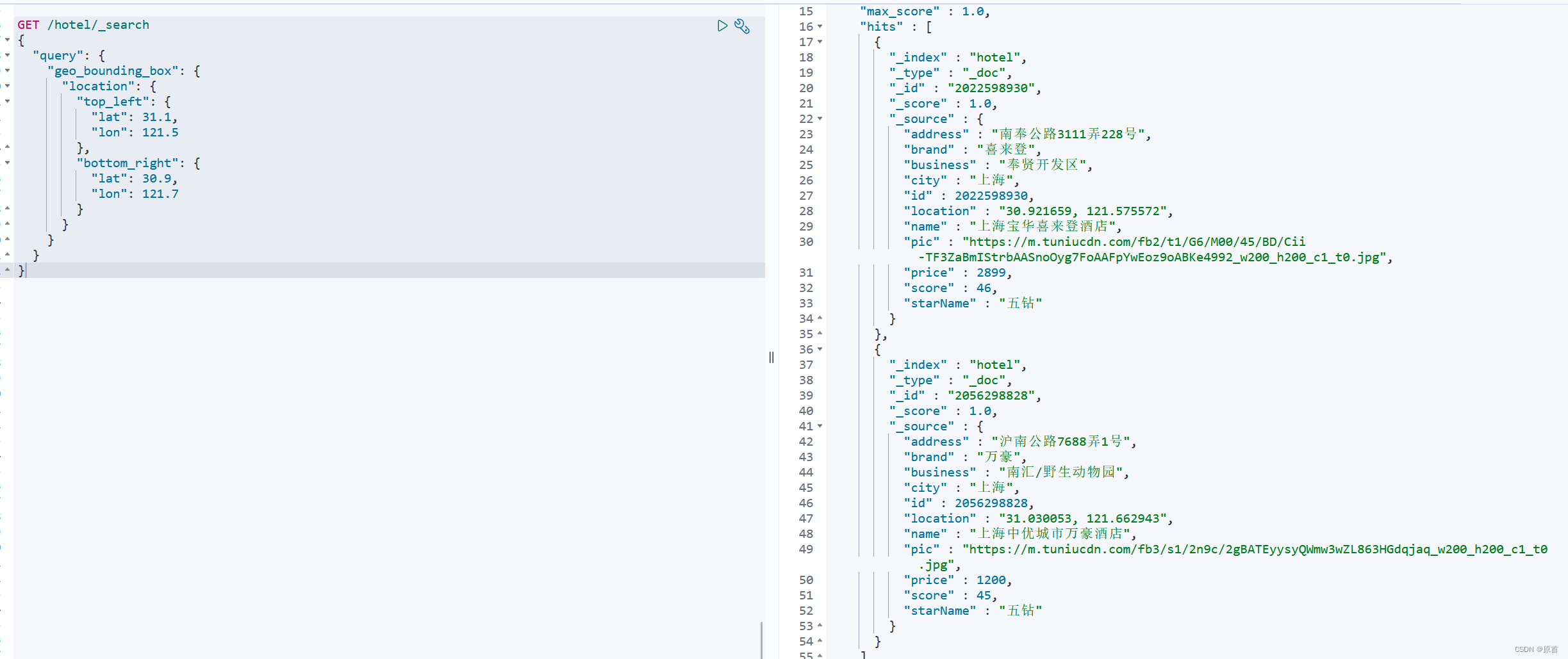Click "max_score" : 1.0 in the response
The width and height of the screenshot is (1568, 659).
tap(925, 12)
